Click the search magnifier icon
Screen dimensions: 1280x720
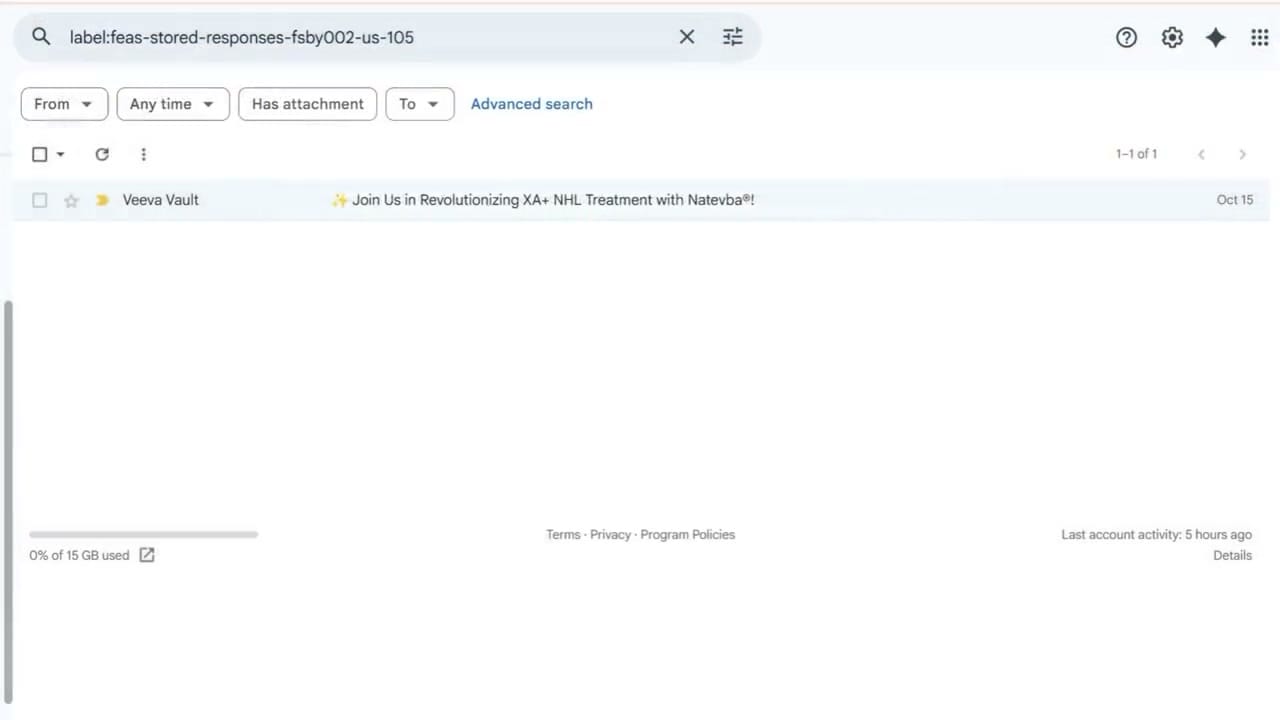point(41,37)
